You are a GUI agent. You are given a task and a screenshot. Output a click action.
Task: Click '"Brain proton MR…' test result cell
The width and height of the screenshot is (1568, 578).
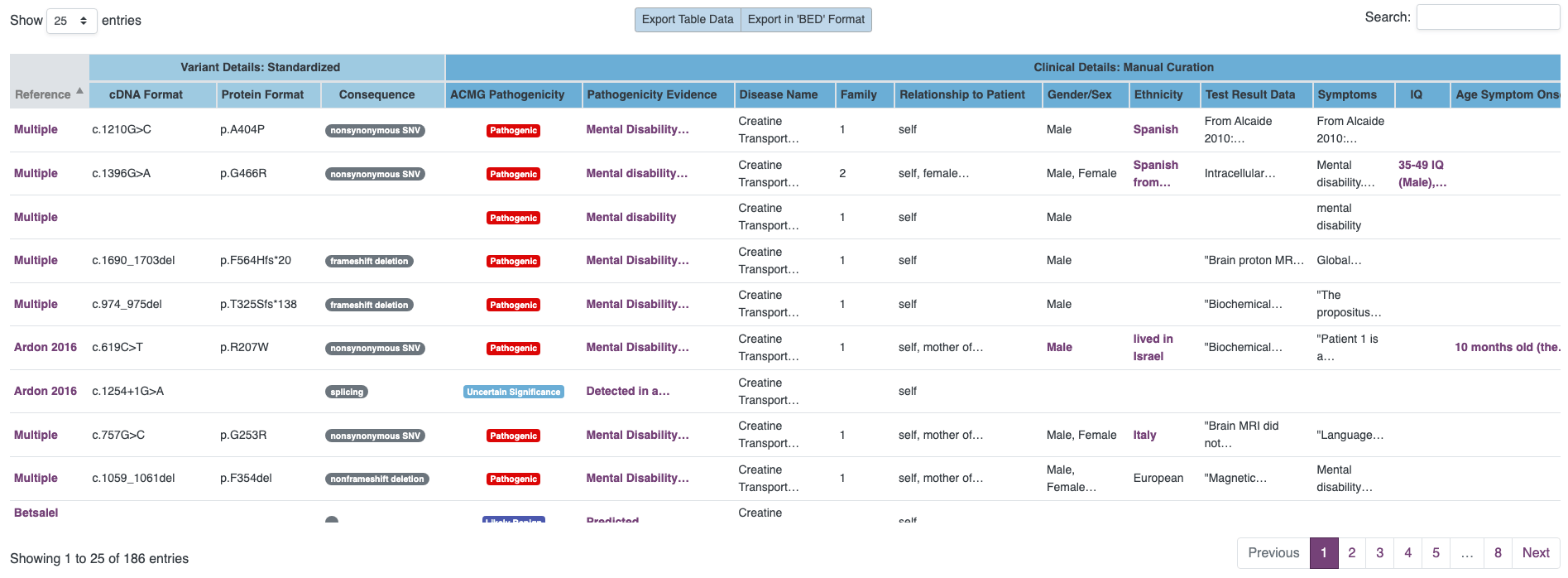[x=1254, y=260]
